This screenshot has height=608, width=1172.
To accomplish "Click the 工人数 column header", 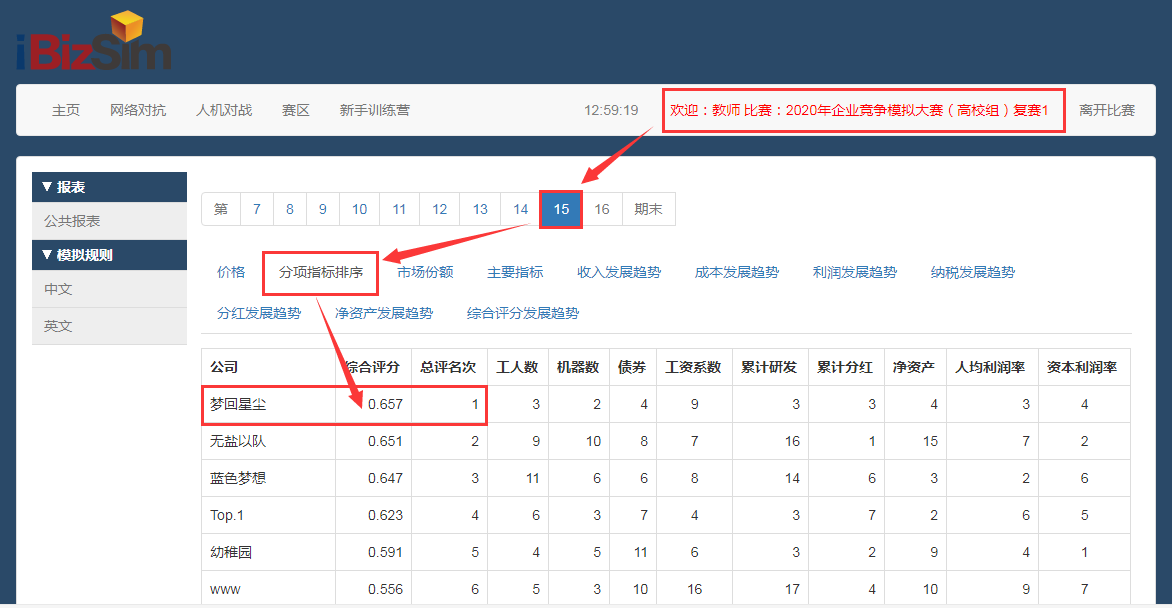I will (517, 367).
